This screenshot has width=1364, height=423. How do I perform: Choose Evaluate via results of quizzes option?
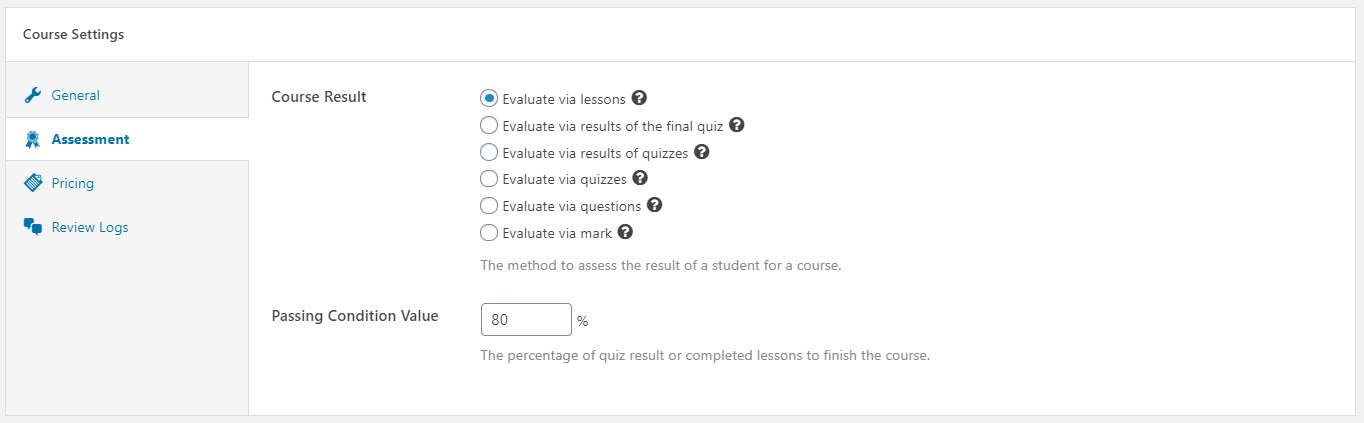click(489, 152)
